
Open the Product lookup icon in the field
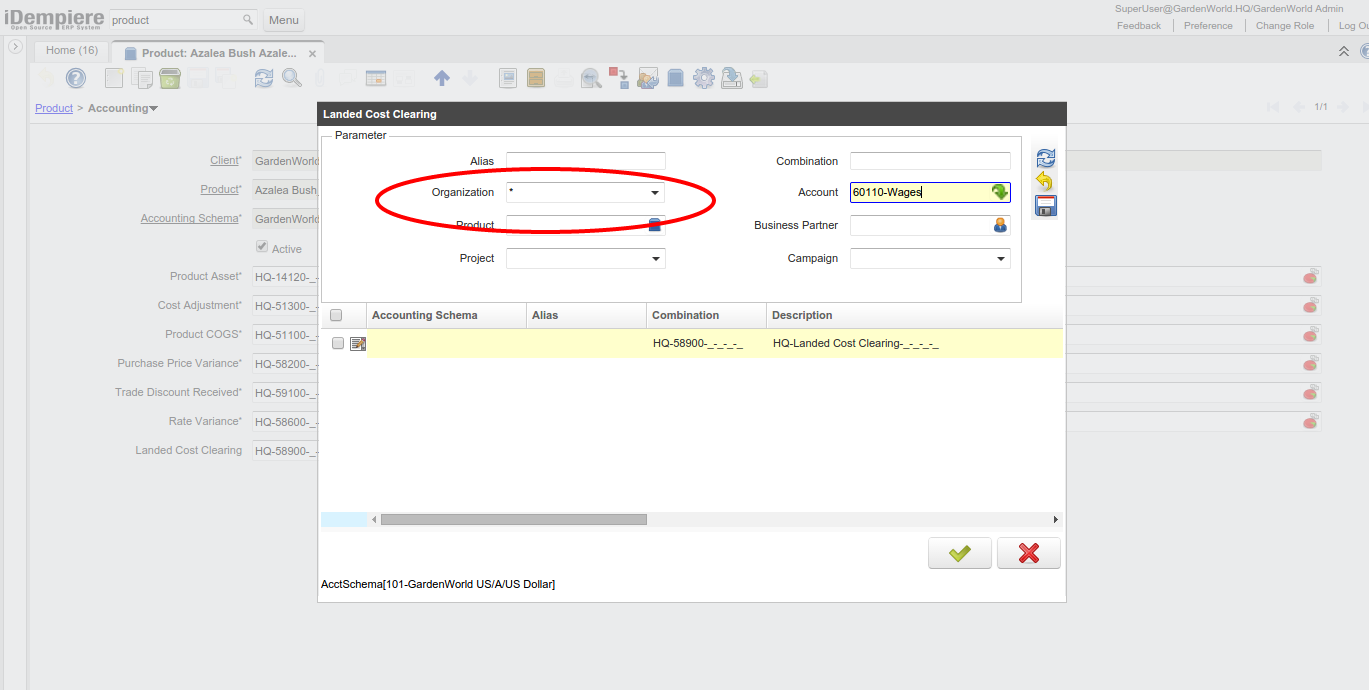pos(655,225)
